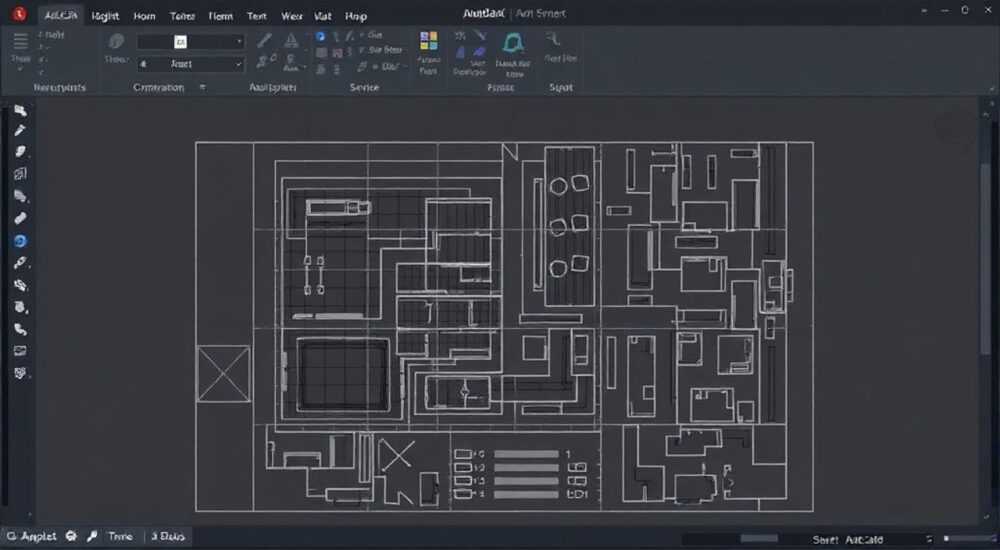
Task: Select the eraser-like tool in left sidebar
Action: point(20,218)
